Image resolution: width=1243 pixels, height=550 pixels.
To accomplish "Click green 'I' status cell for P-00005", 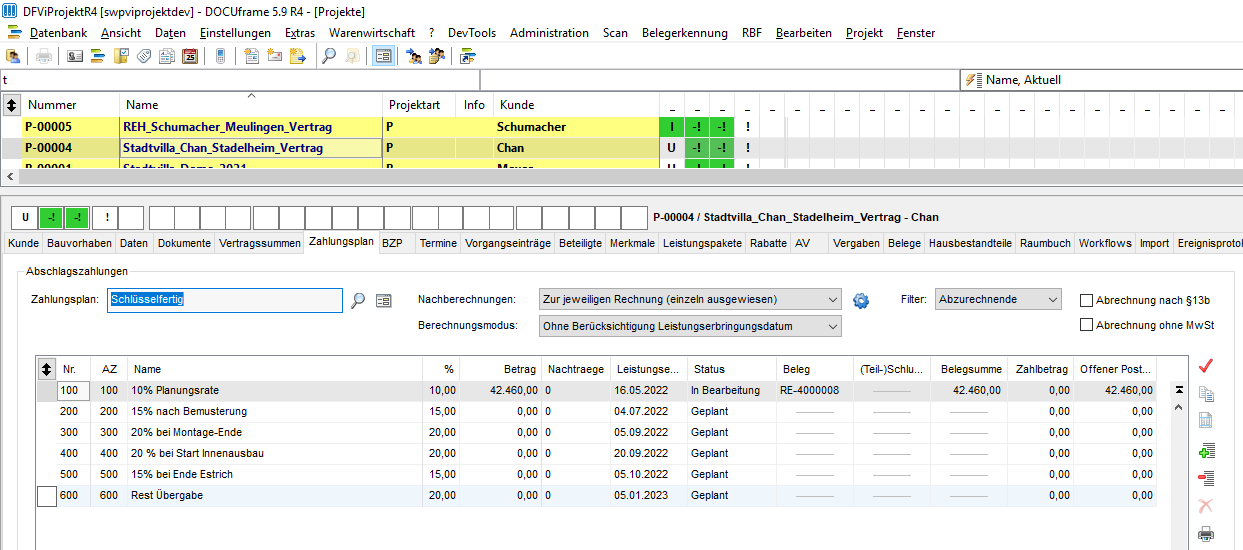I will tap(671, 127).
